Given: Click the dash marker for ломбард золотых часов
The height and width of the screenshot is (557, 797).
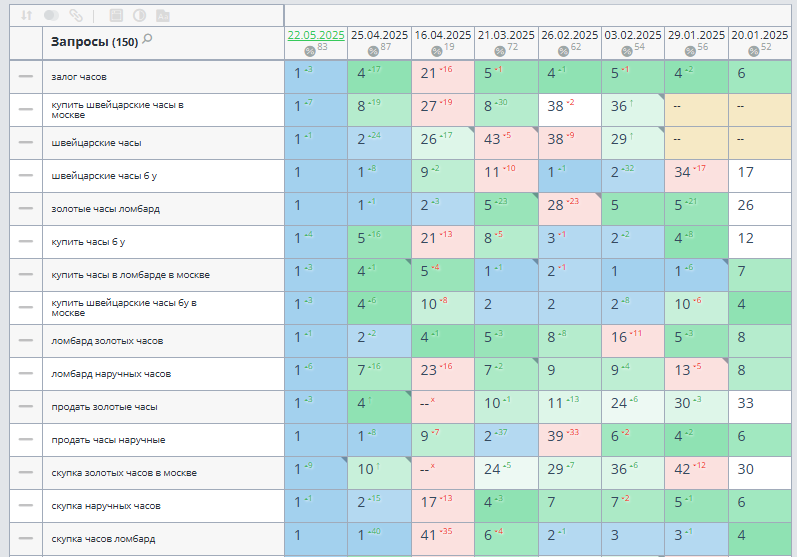Looking at the screenshot, I should pyautogui.click(x=26, y=341).
